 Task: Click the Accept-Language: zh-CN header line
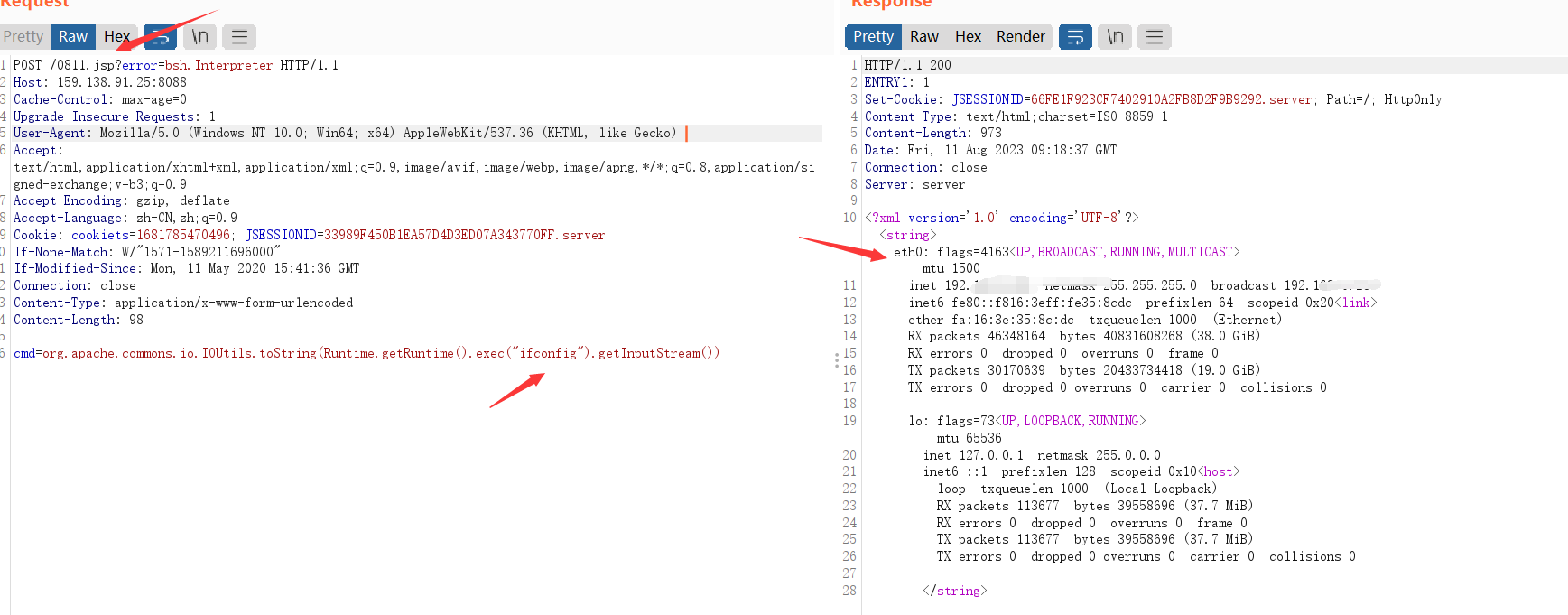pyautogui.click(x=125, y=218)
